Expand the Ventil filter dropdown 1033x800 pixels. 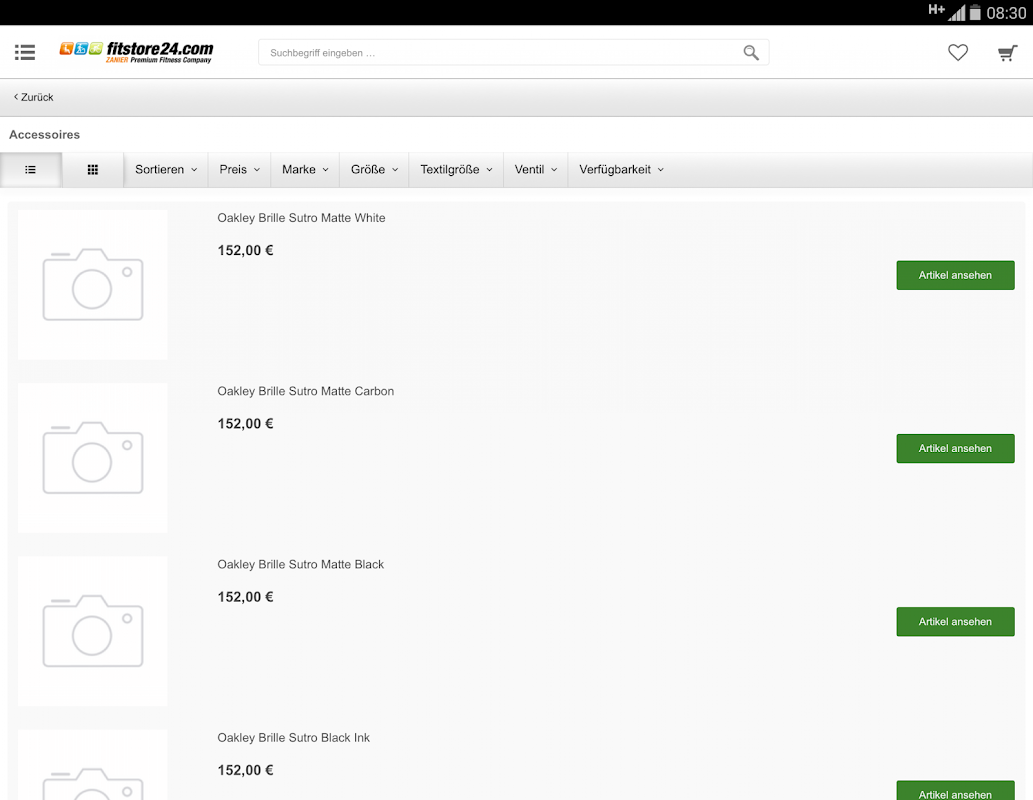point(536,170)
